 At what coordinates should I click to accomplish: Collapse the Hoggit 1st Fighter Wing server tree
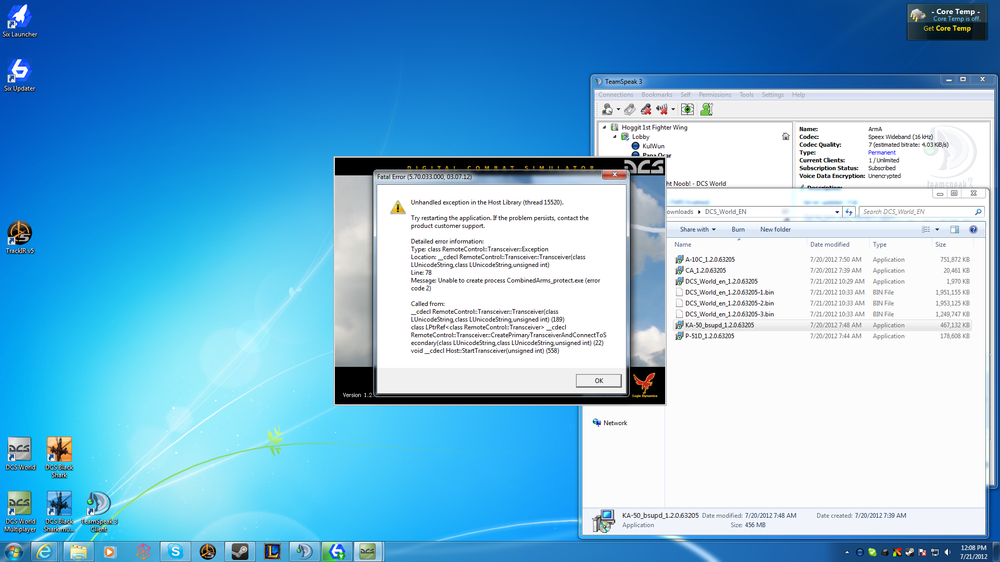pyautogui.click(x=604, y=128)
